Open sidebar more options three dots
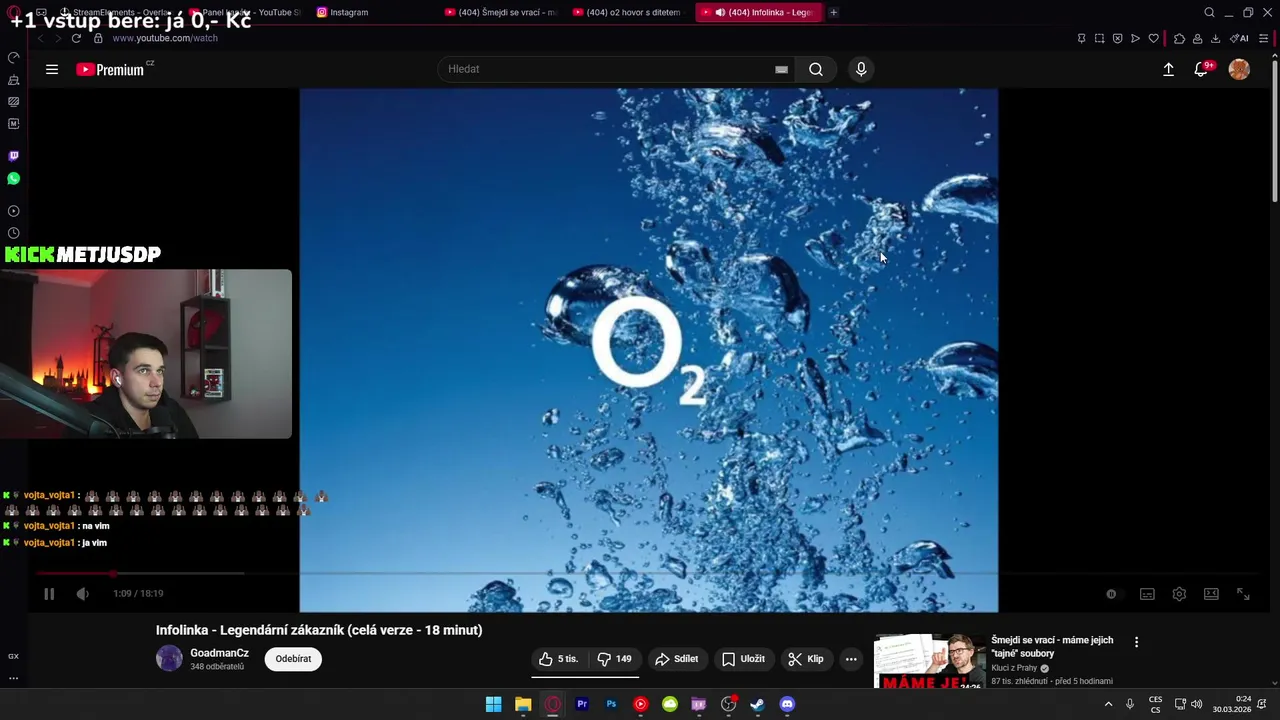Image resolution: width=1280 pixels, height=720 pixels. pyautogui.click(x=13, y=678)
